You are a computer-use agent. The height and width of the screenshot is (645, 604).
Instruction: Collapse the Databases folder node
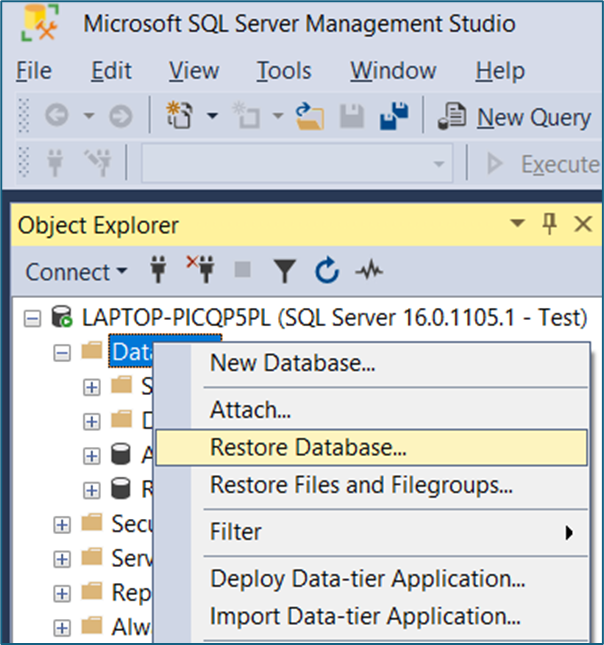(62, 353)
